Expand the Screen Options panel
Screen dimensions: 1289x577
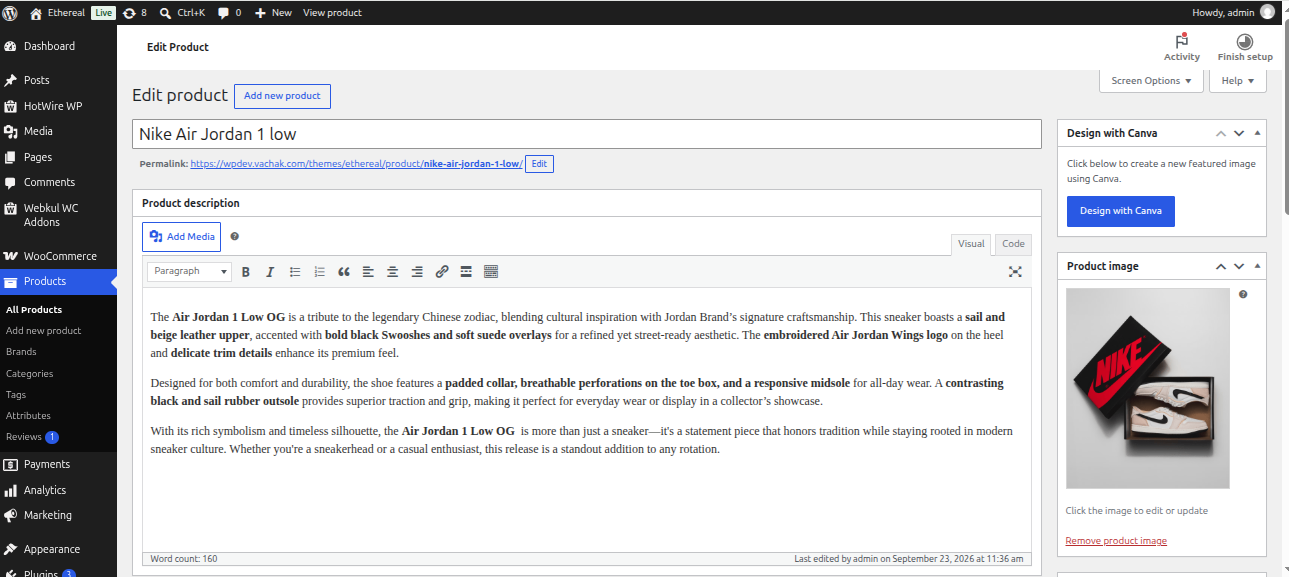(x=1151, y=81)
